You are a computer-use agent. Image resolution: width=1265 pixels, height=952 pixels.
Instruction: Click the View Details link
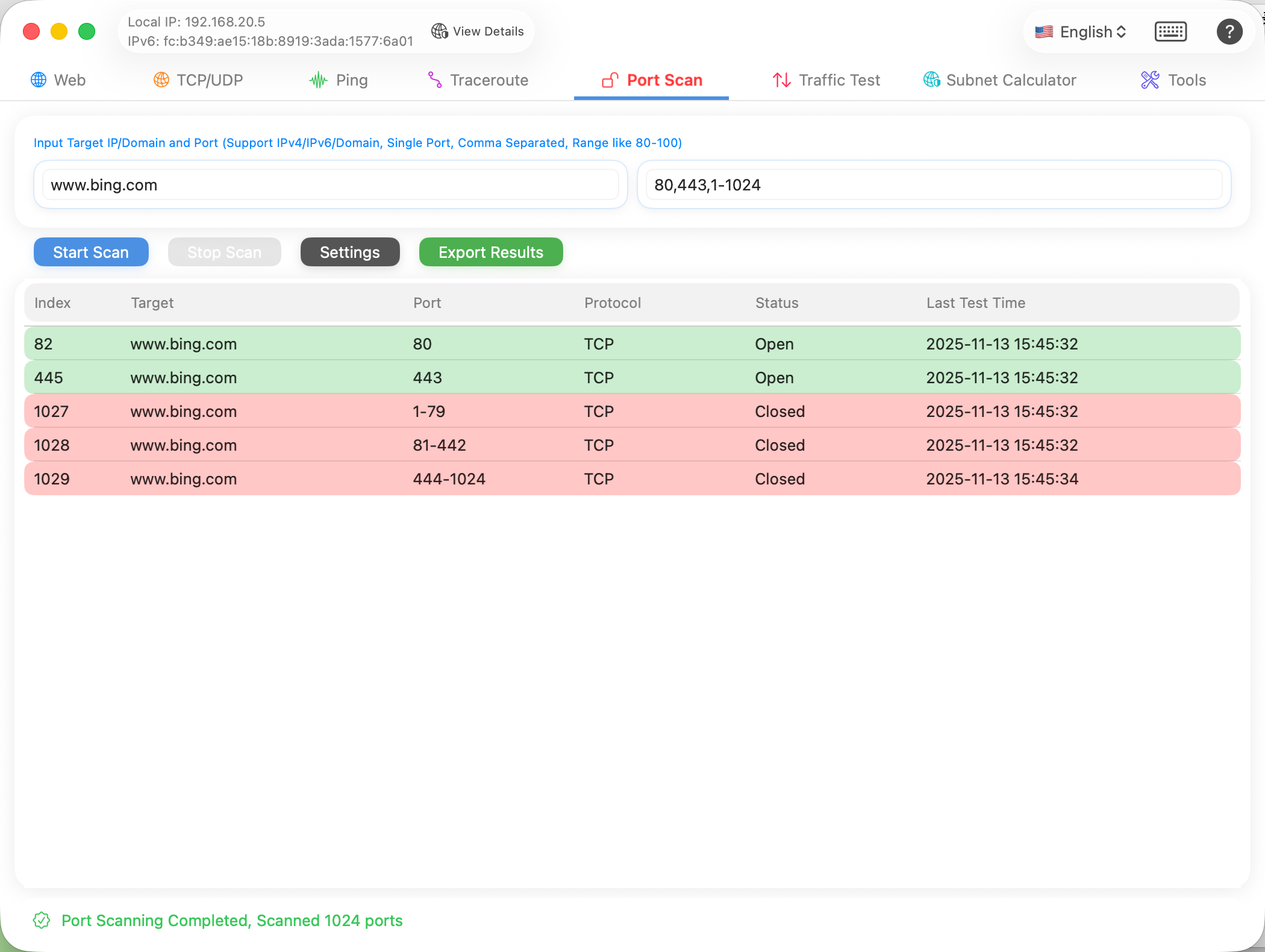point(478,31)
